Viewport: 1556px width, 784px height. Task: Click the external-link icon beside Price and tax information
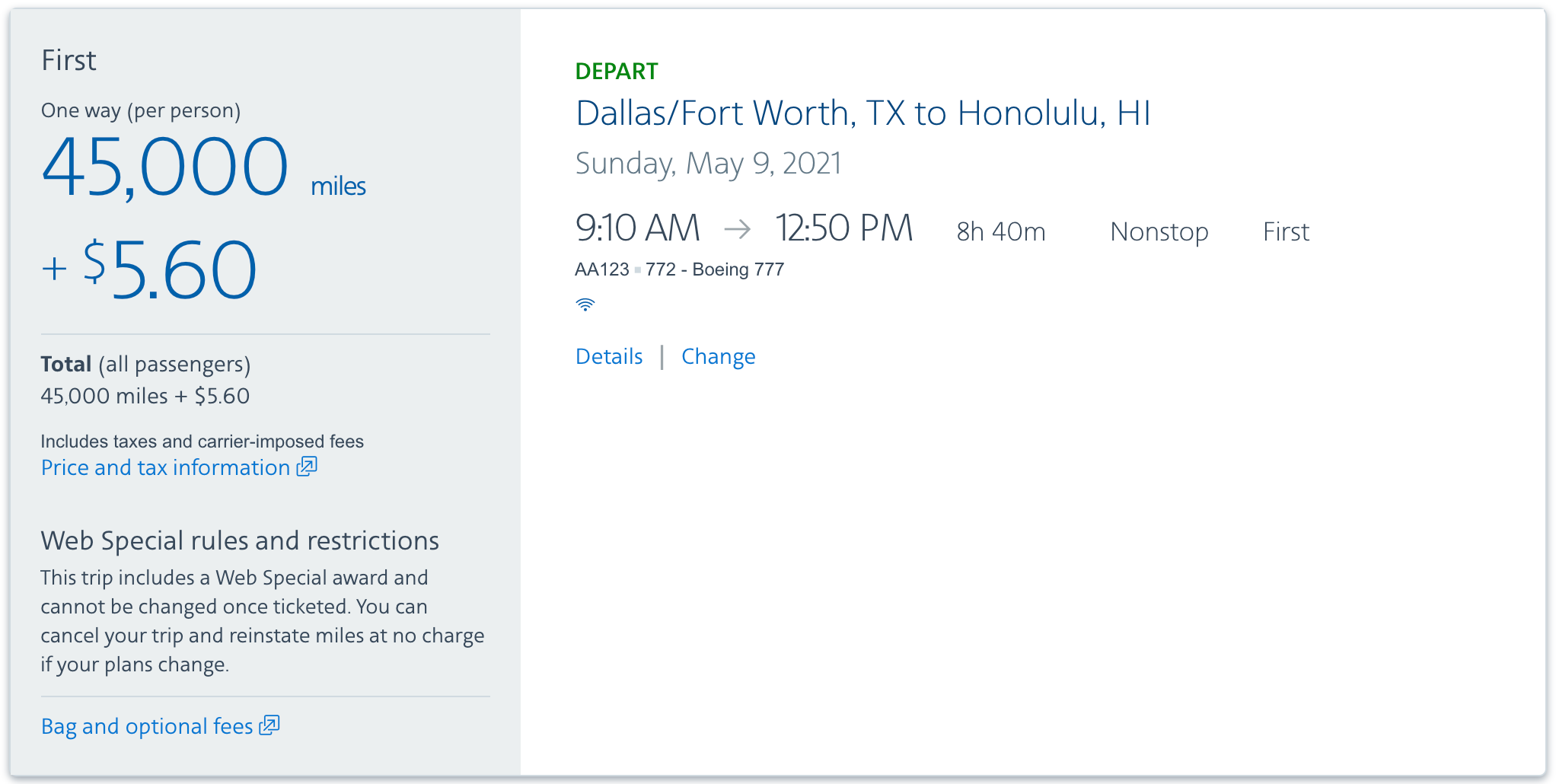click(306, 467)
